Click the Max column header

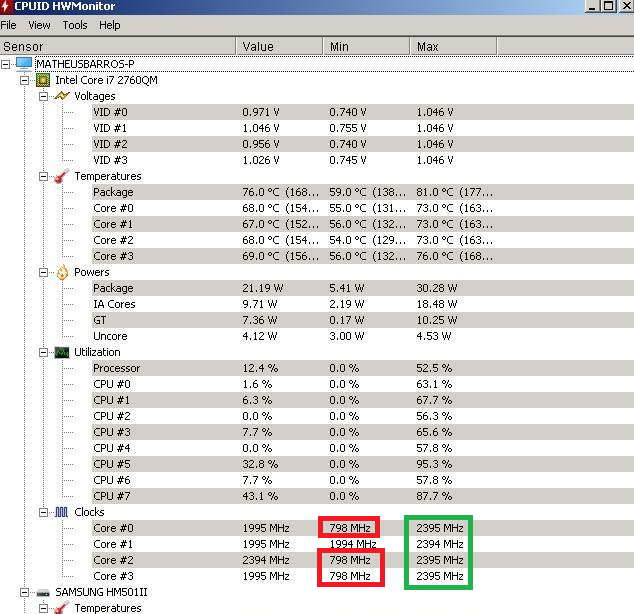click(453, 46)
